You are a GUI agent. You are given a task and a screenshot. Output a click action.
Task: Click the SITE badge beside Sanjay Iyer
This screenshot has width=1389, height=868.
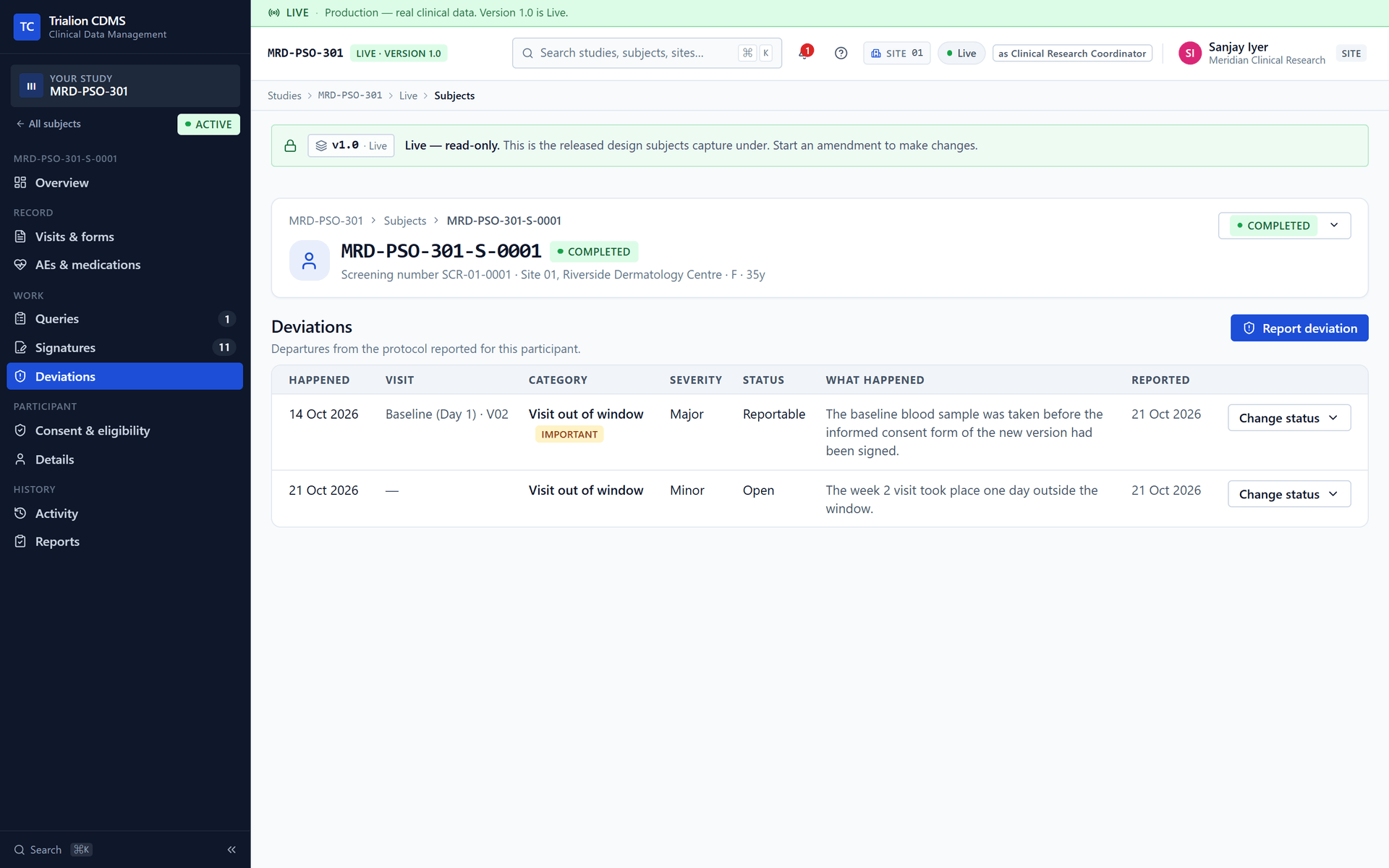(1351, 53)
